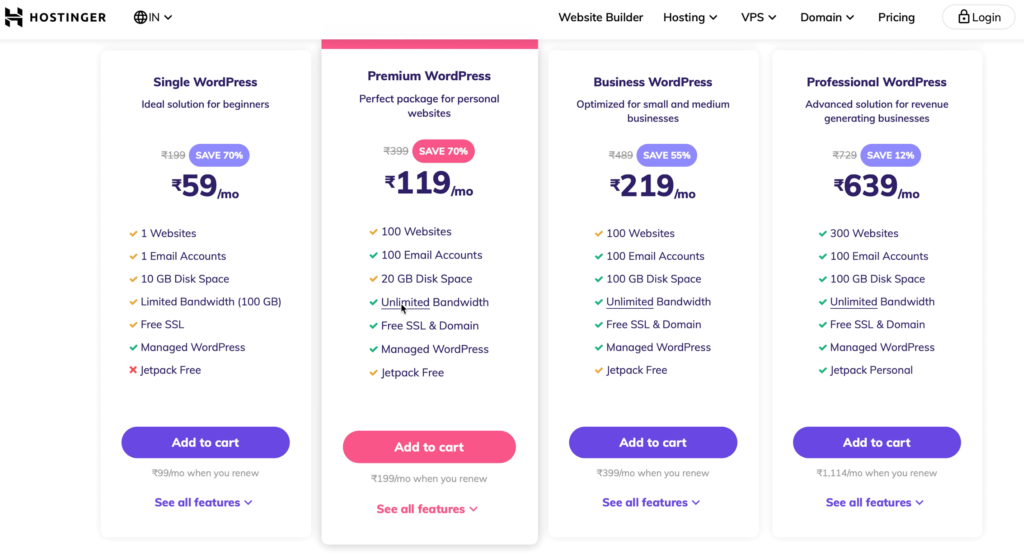Click the globe language icon
The image size is (1024, 556).
click(140, 18)
